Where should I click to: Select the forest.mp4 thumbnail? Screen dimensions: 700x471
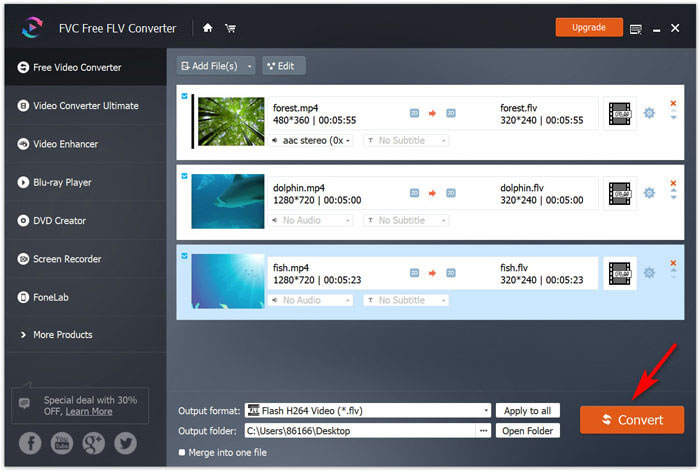tap(231, 121)
